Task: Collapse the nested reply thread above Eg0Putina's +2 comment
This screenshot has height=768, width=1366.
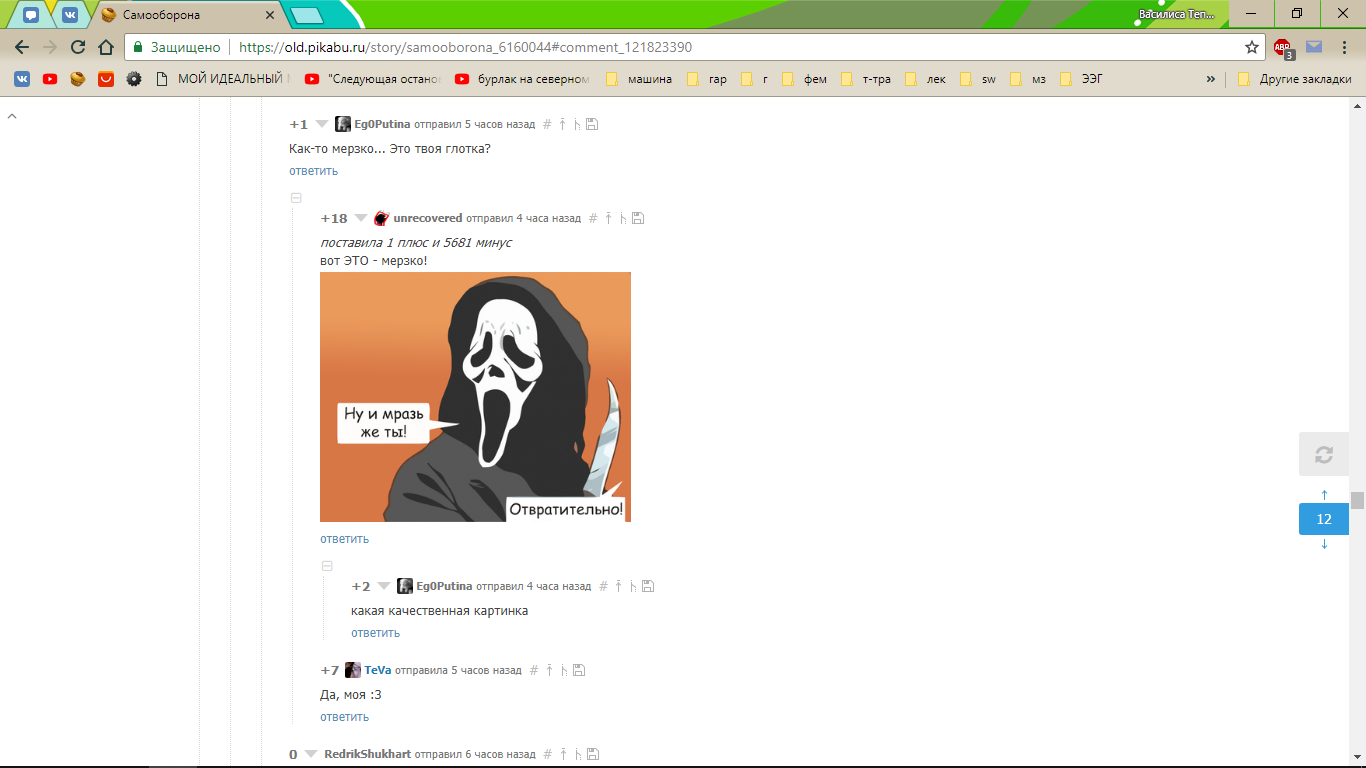Action: 327,566
